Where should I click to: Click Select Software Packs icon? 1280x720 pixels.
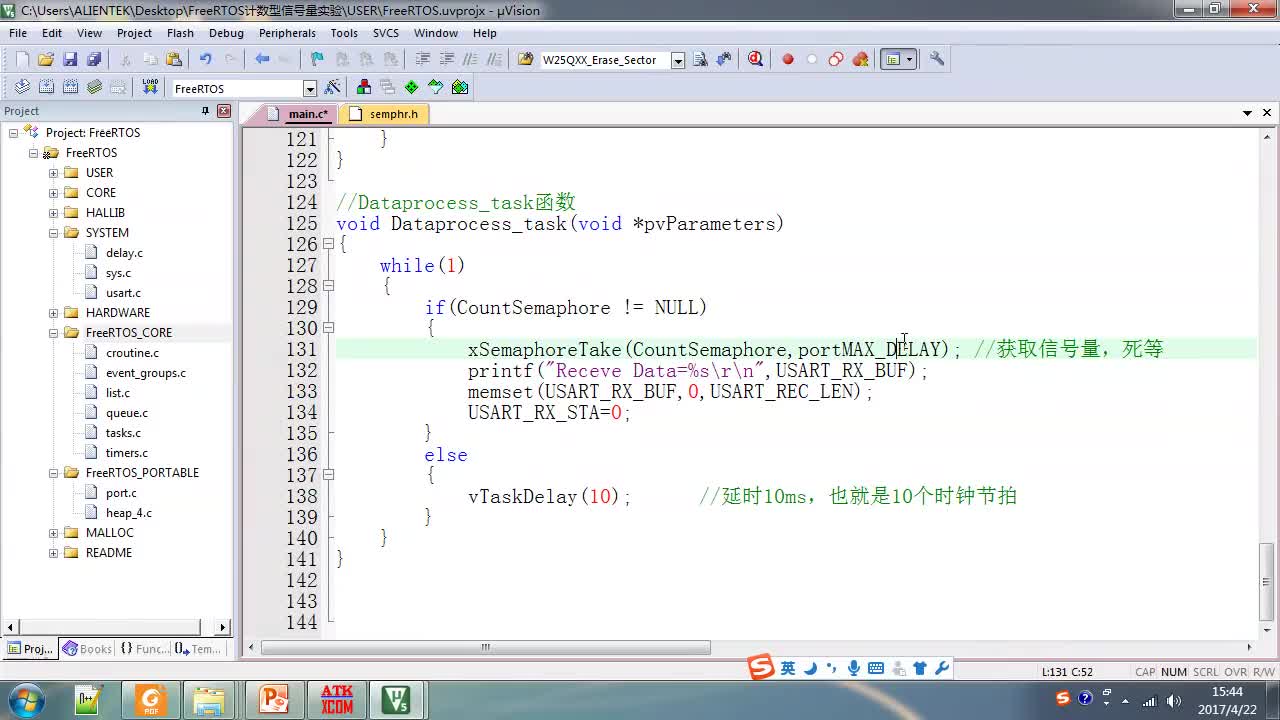click(435, 88)
